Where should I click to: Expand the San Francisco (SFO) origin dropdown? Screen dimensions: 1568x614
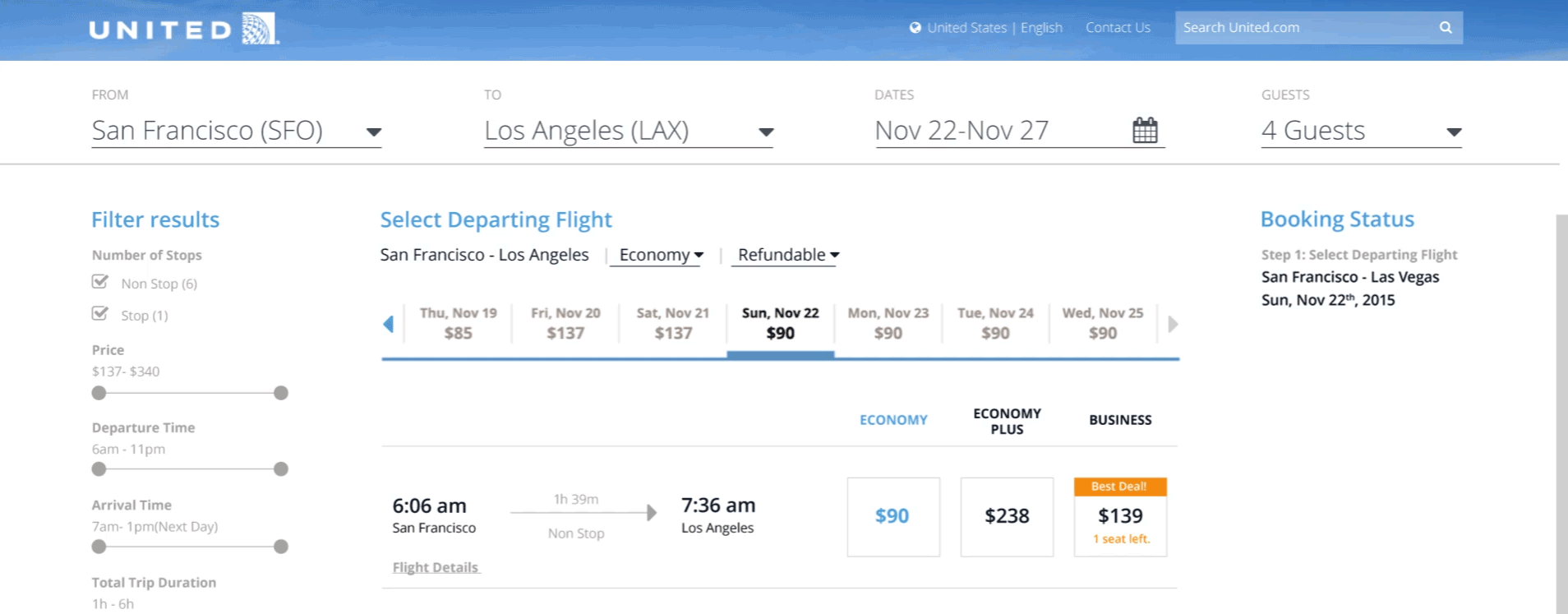click(x=374, y=132)
